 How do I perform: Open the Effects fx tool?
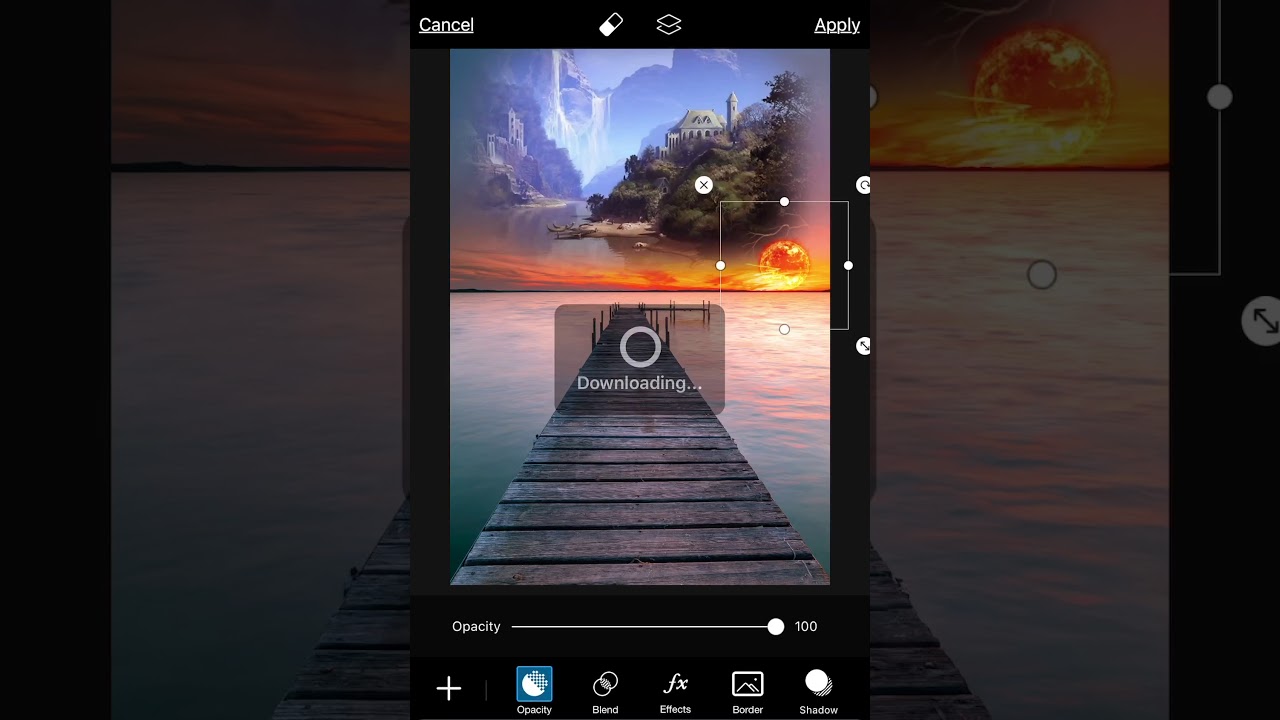(675, 692)
